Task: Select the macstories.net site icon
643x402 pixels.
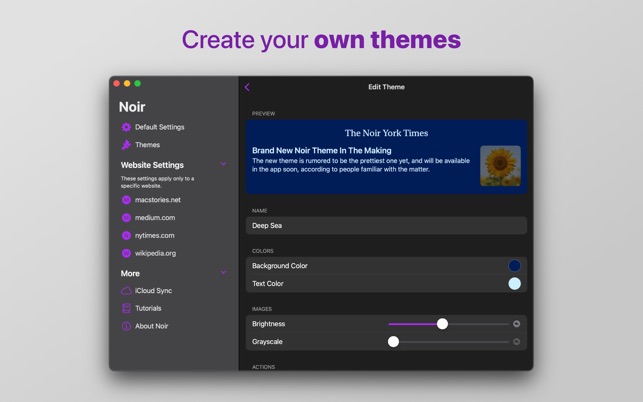Action: click(x=126, y=200)
